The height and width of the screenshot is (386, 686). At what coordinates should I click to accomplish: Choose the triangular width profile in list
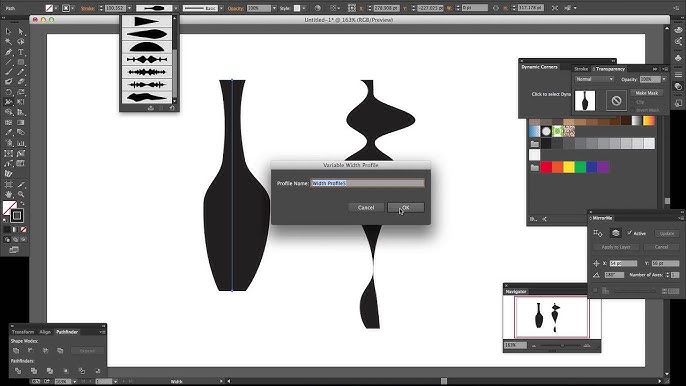click(147, 21)
